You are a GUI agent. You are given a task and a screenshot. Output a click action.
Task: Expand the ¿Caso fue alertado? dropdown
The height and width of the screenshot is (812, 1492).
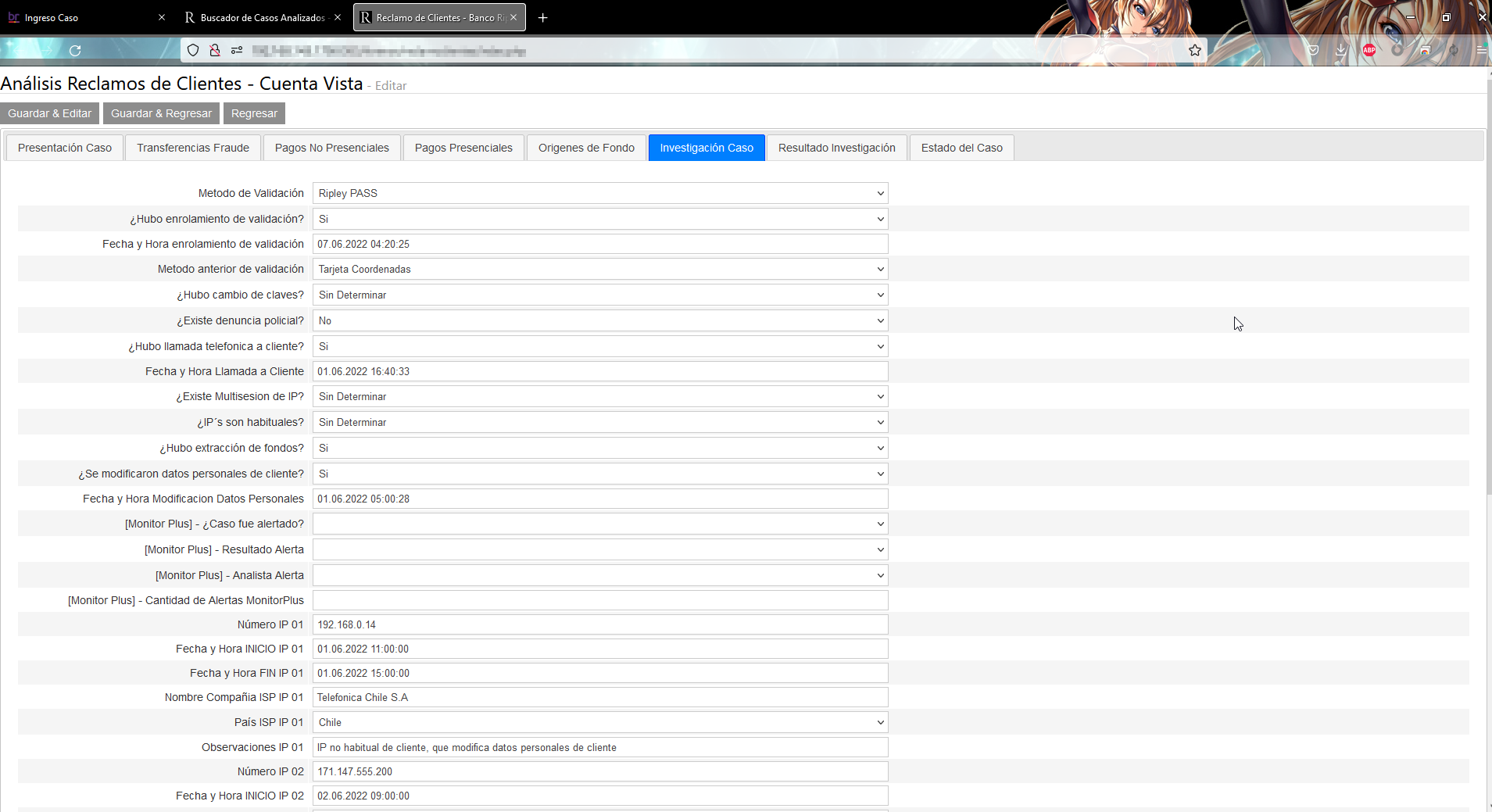600,524
